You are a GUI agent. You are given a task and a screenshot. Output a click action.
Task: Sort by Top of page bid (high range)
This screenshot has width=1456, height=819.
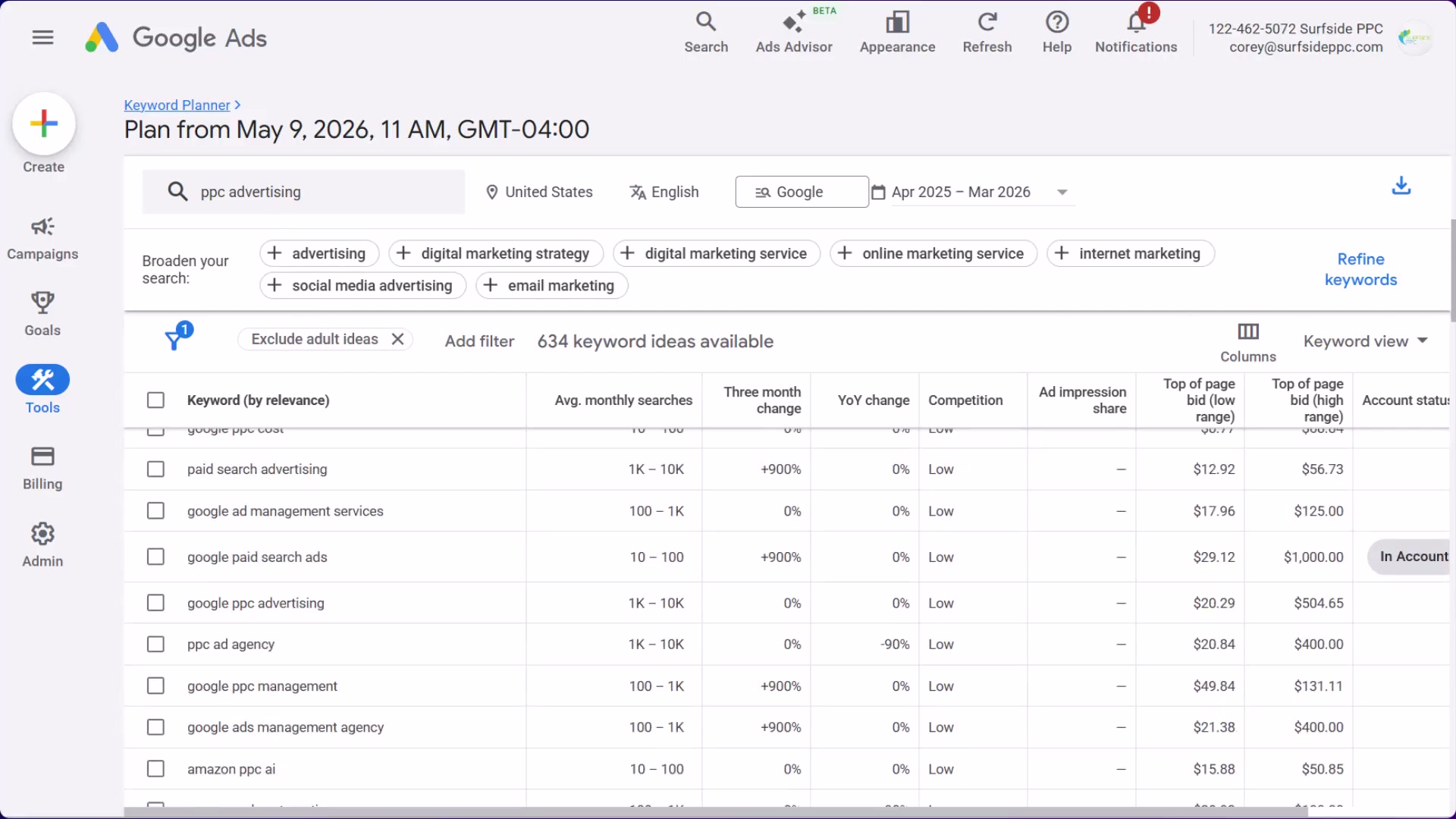tap(1307, 400)
